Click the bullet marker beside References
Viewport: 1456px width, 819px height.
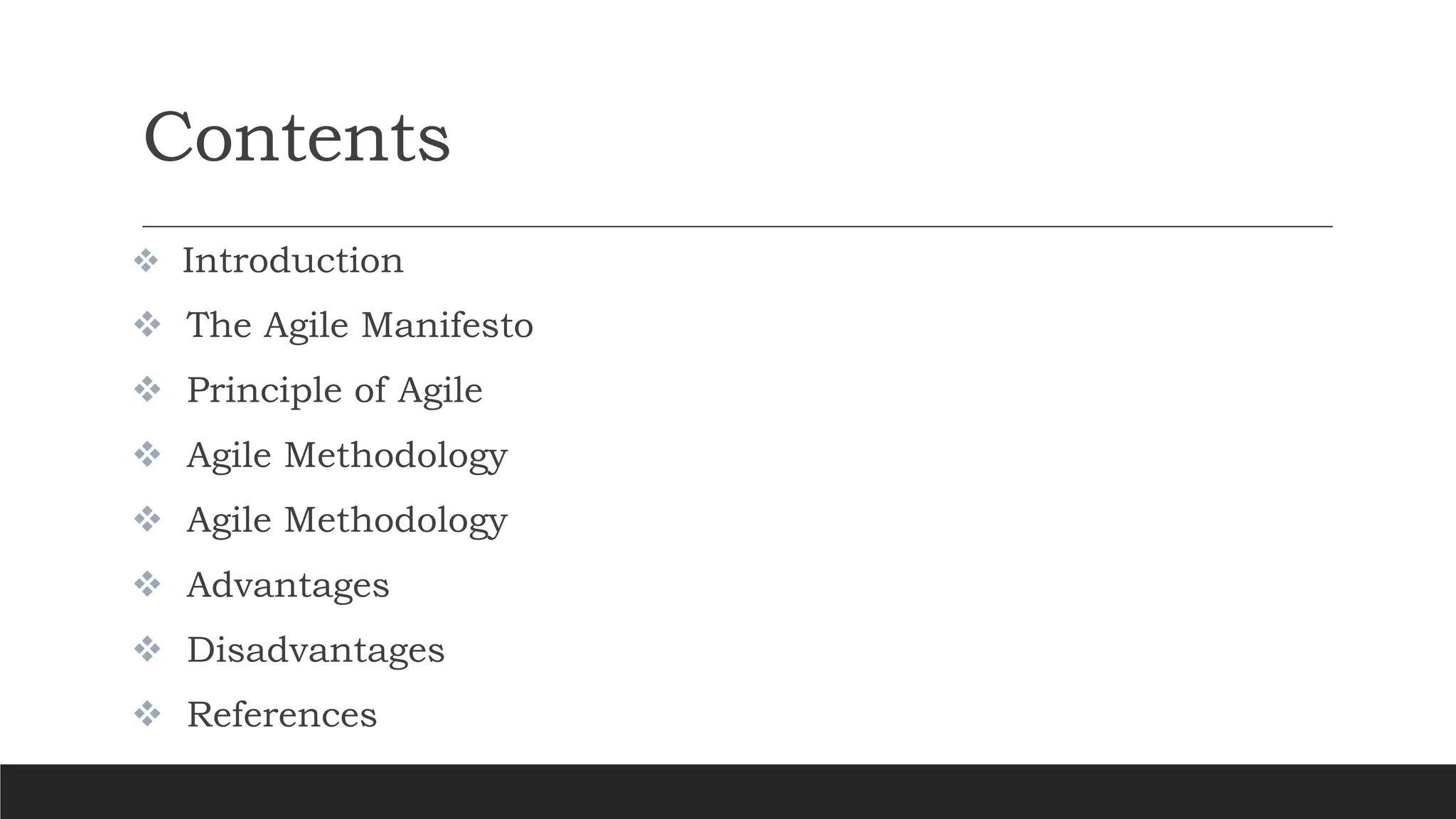tap(147, 714)
